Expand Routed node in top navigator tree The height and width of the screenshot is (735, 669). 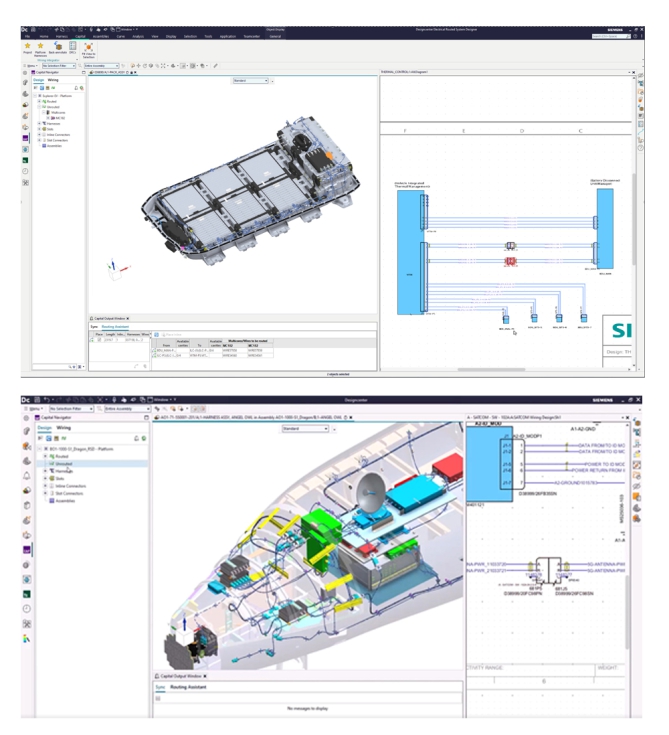(x=39, y=101)
